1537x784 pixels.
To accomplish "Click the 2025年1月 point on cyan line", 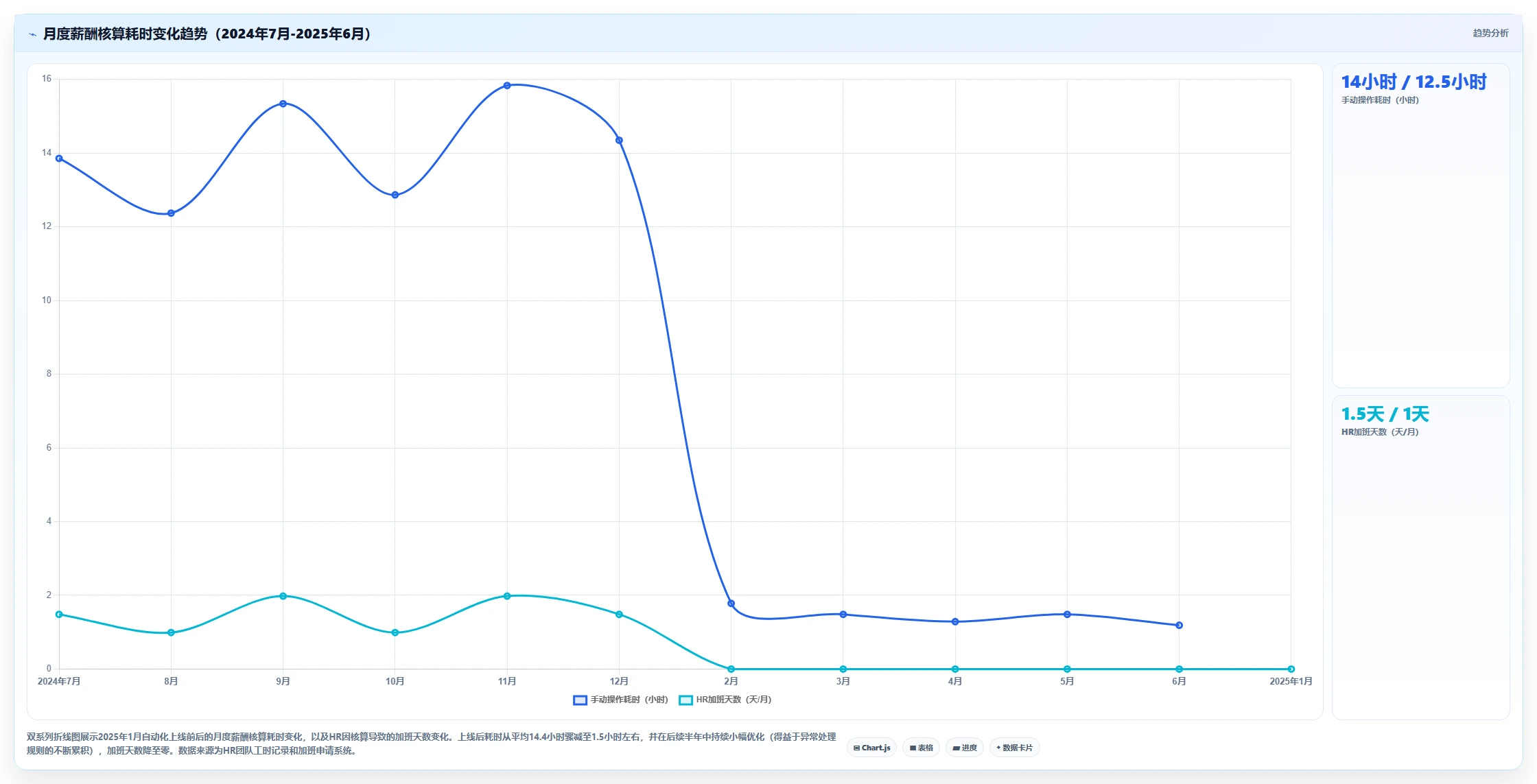I will click(1291, 669).
